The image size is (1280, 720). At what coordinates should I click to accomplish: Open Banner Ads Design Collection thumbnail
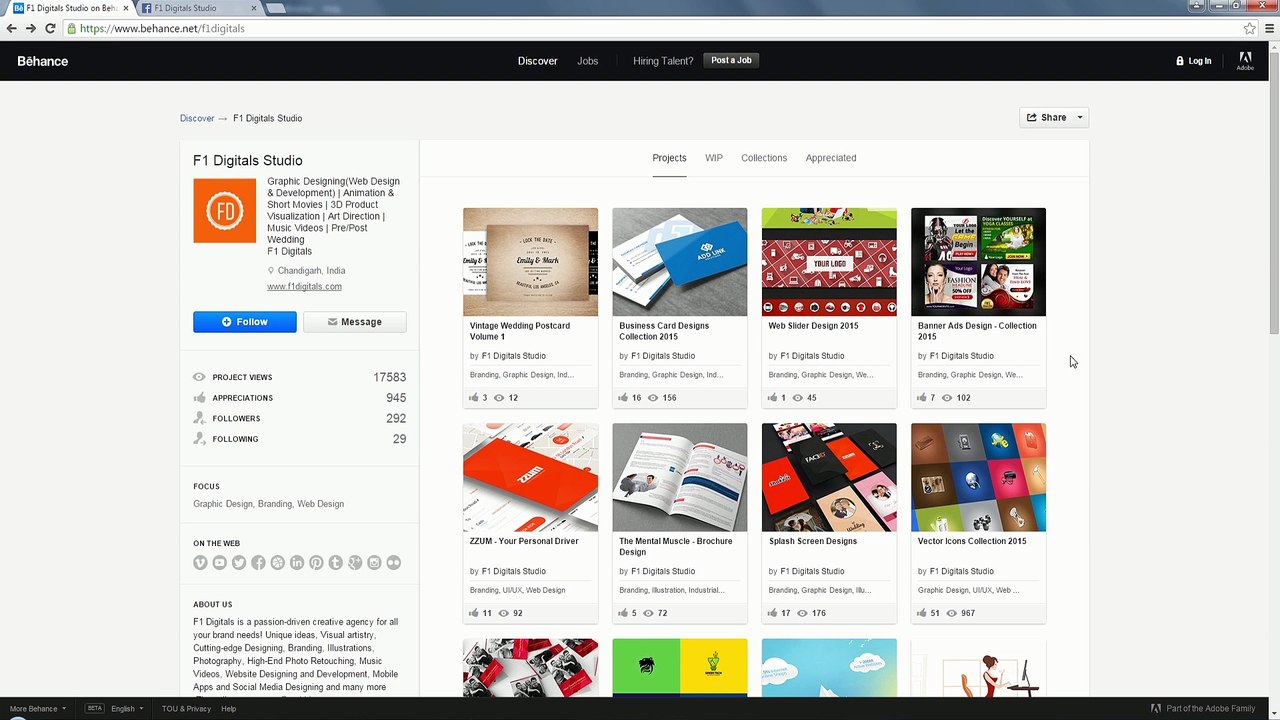[x=978, y=262]
